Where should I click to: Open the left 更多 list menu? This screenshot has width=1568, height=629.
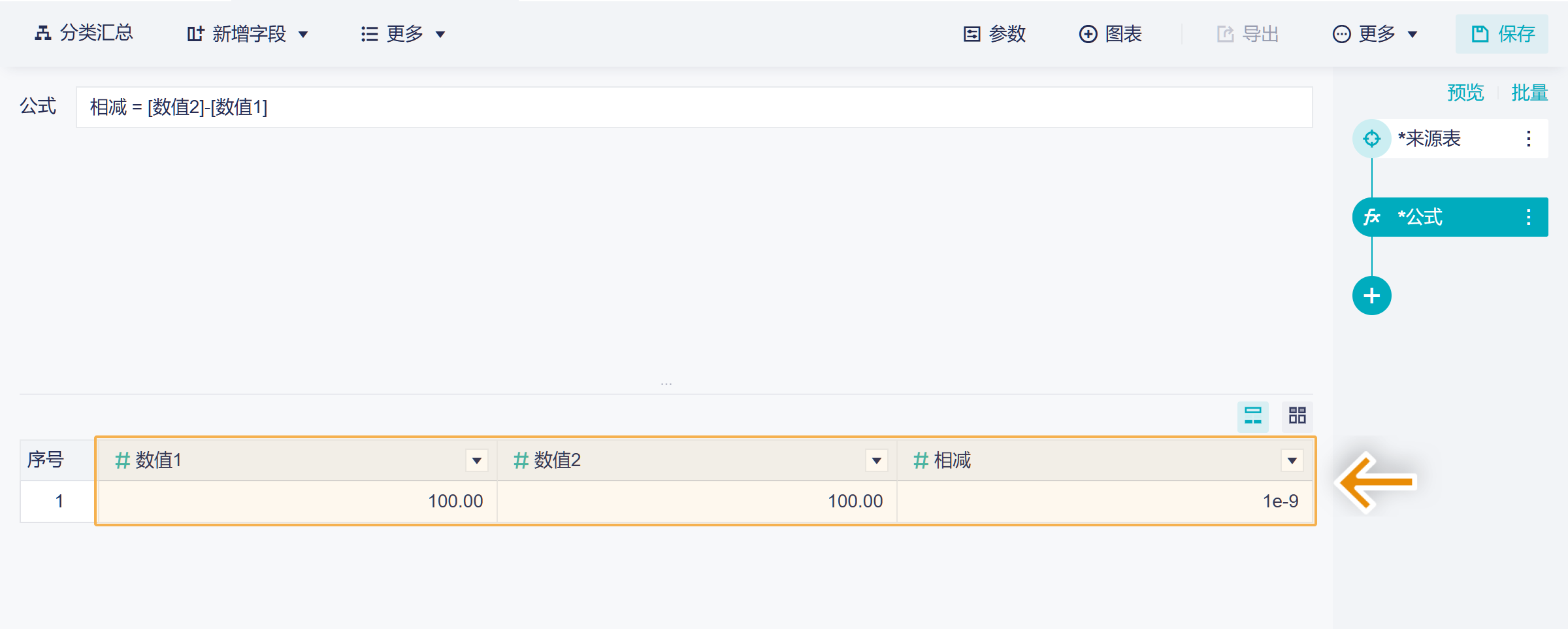[x=403, y=34]
